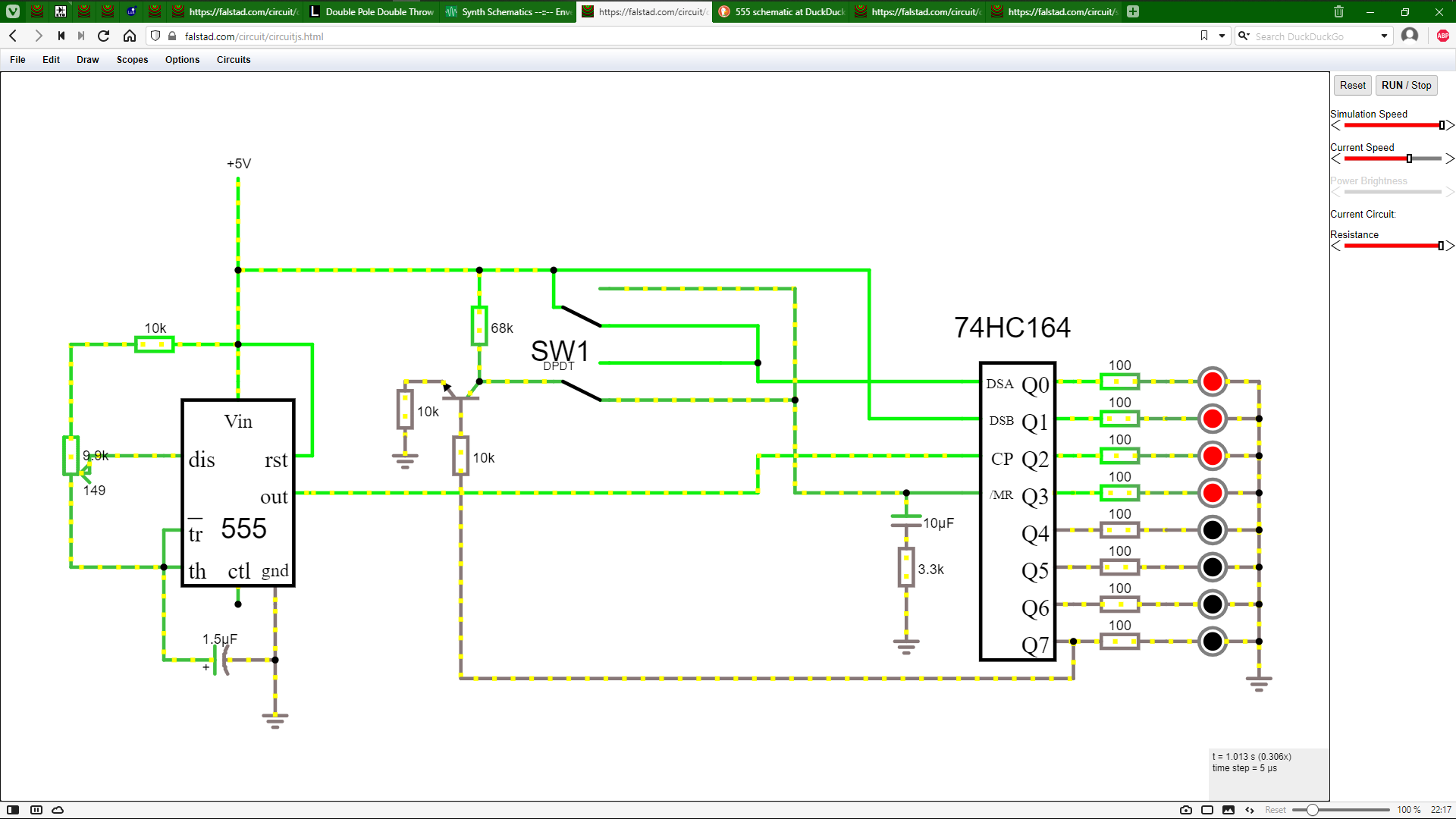
Task: Open the File menu
Action: (17, 60)
